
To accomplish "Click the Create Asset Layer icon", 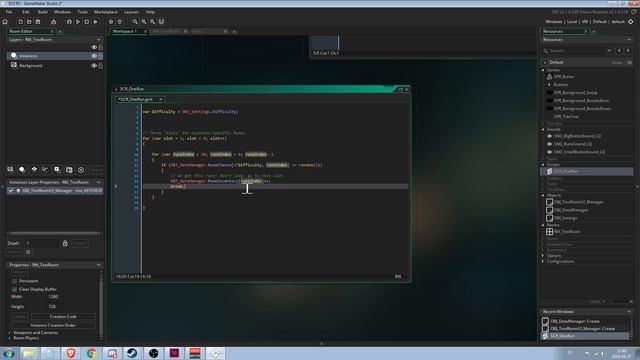I will pyautogui.click(x=57, y=170).
